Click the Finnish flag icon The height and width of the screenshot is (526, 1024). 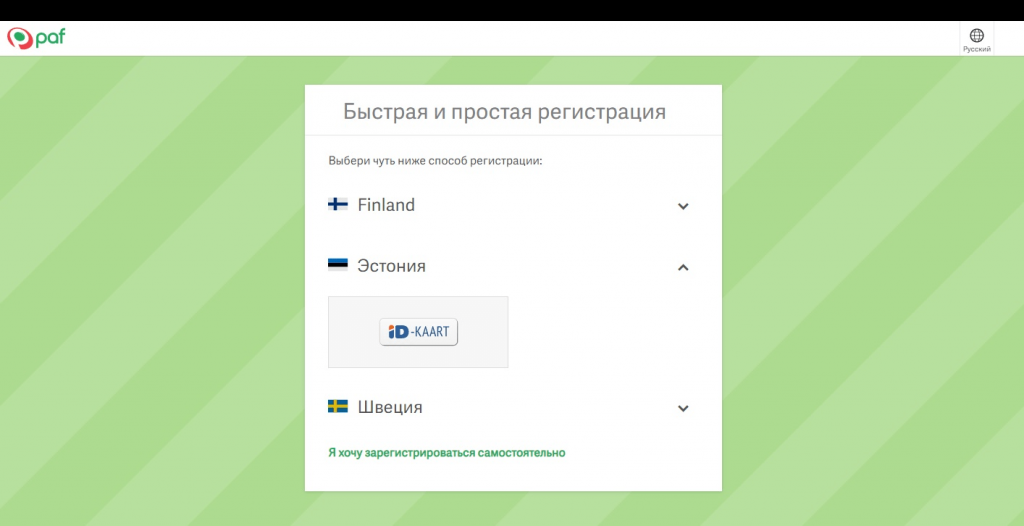337,204
